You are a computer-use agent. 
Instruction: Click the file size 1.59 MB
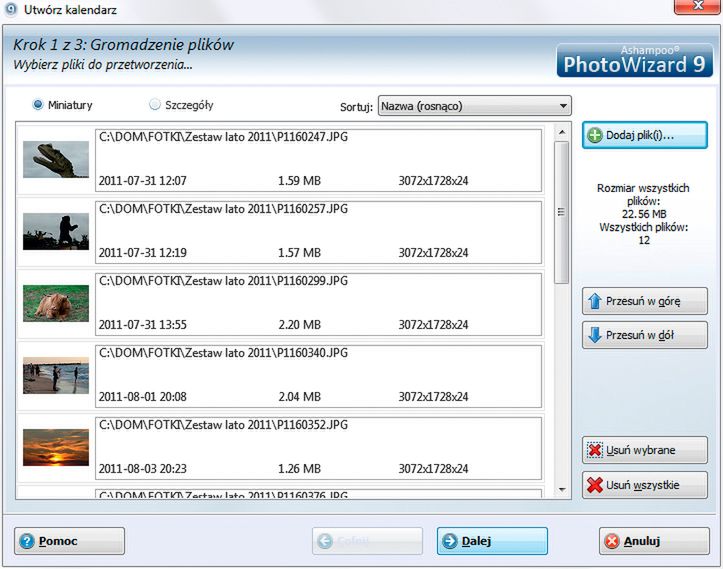coord(299,181)
